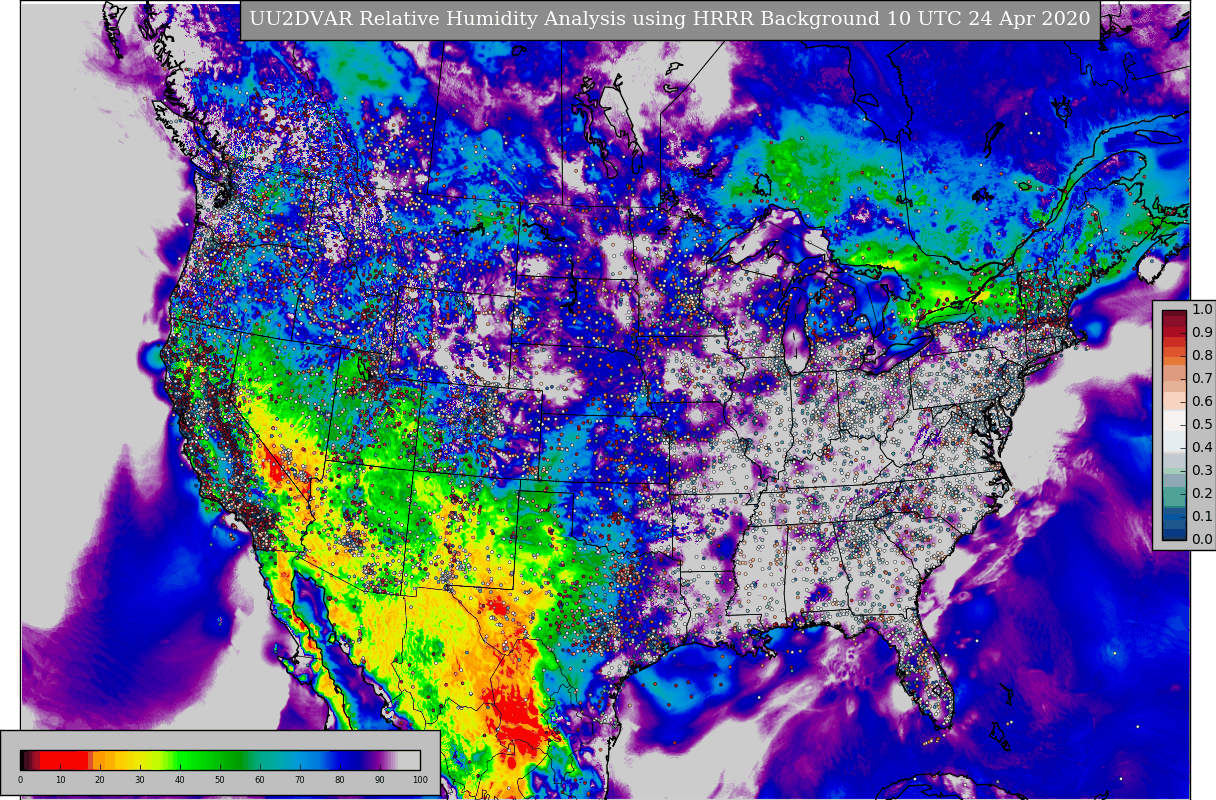Click the 20 tick label on humidity colorbar
This screenshot has height=800, width=1216.
coord(100,780)
